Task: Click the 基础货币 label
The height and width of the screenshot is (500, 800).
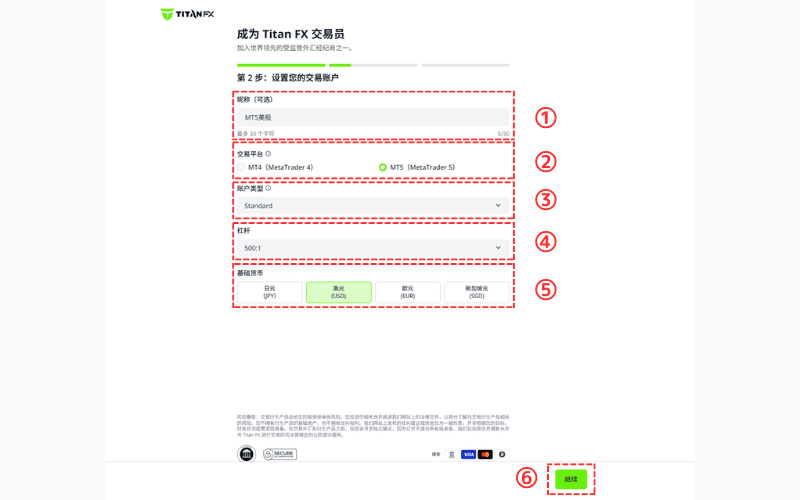Action: (250, 273)
